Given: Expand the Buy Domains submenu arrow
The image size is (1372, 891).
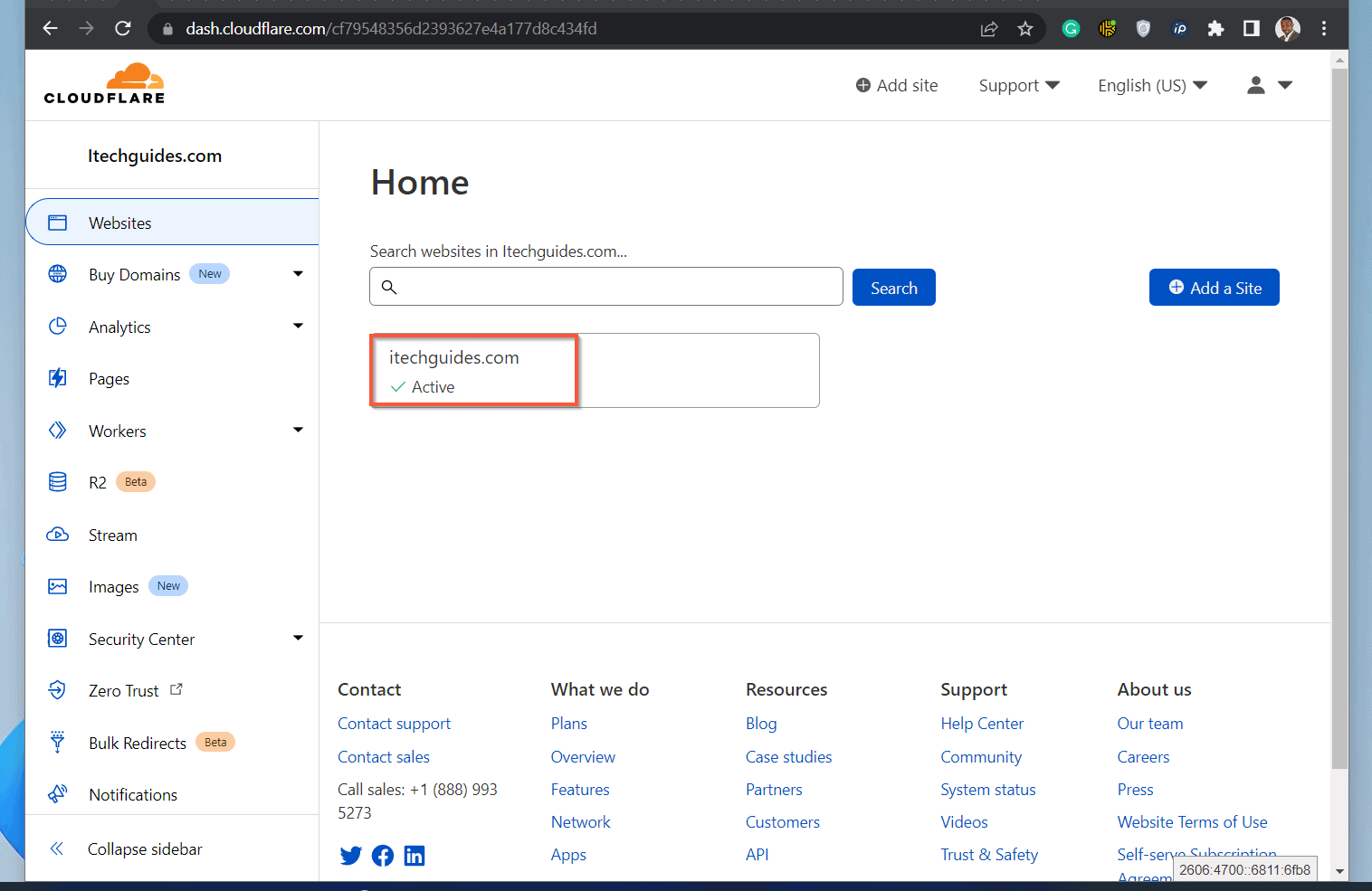Looking at the screenshot, I should coord(298,273).
